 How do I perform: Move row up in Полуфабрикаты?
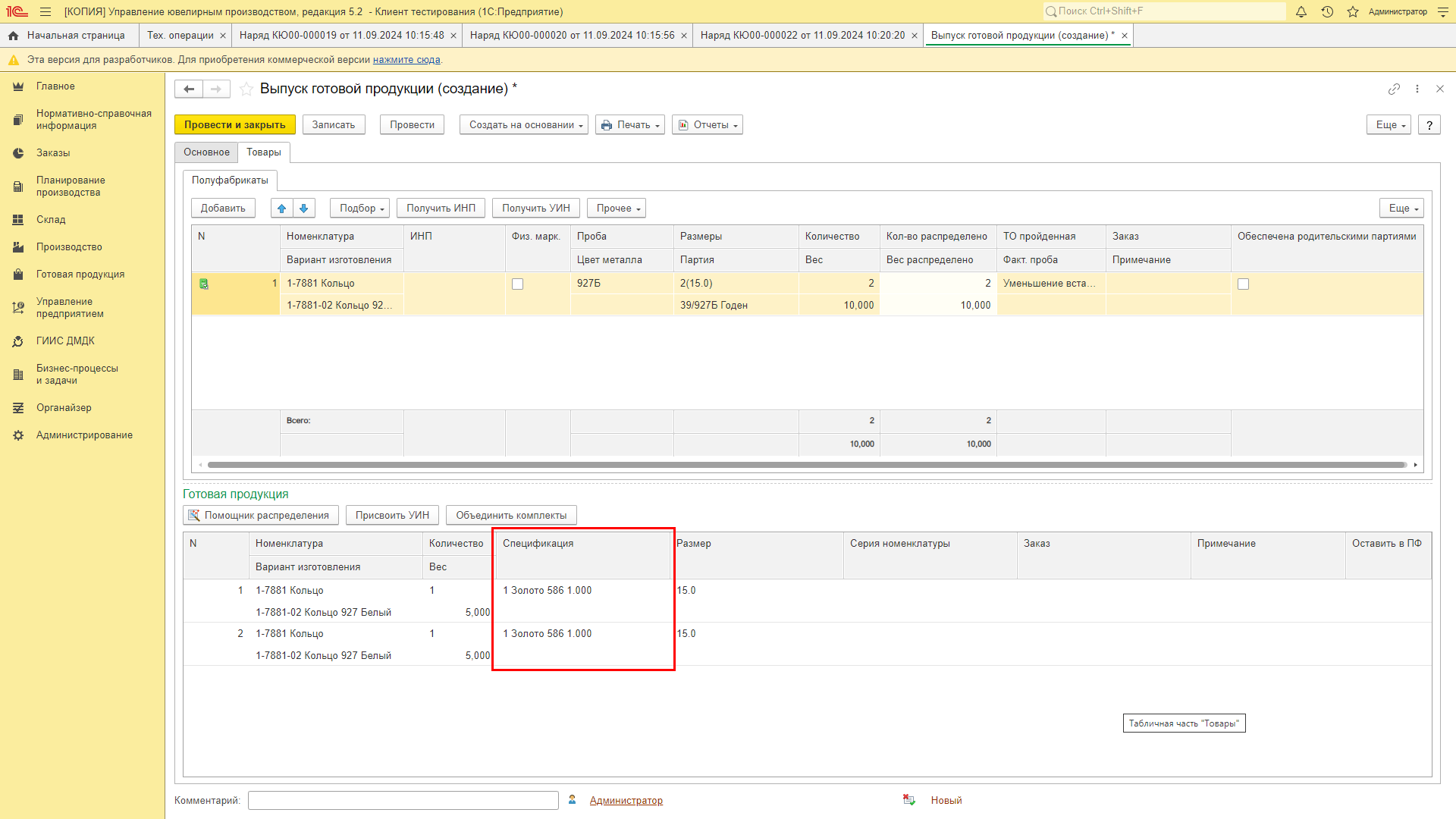click(x=281, y=209)
